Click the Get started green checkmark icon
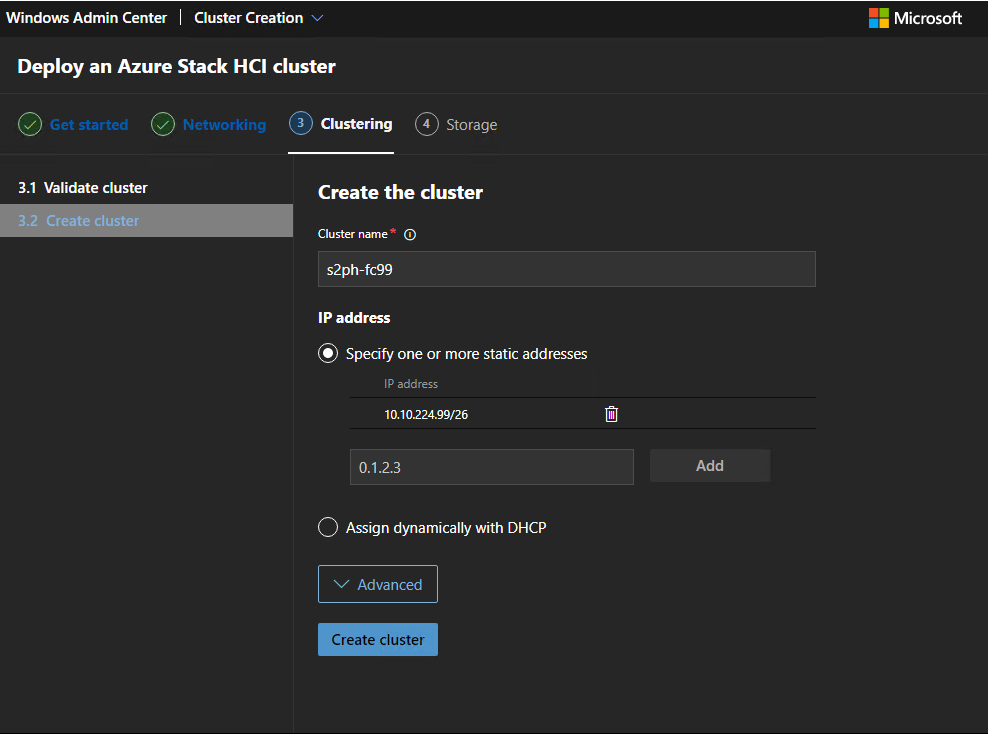Viewport: 988px width, 734px height. click(30, 125)
